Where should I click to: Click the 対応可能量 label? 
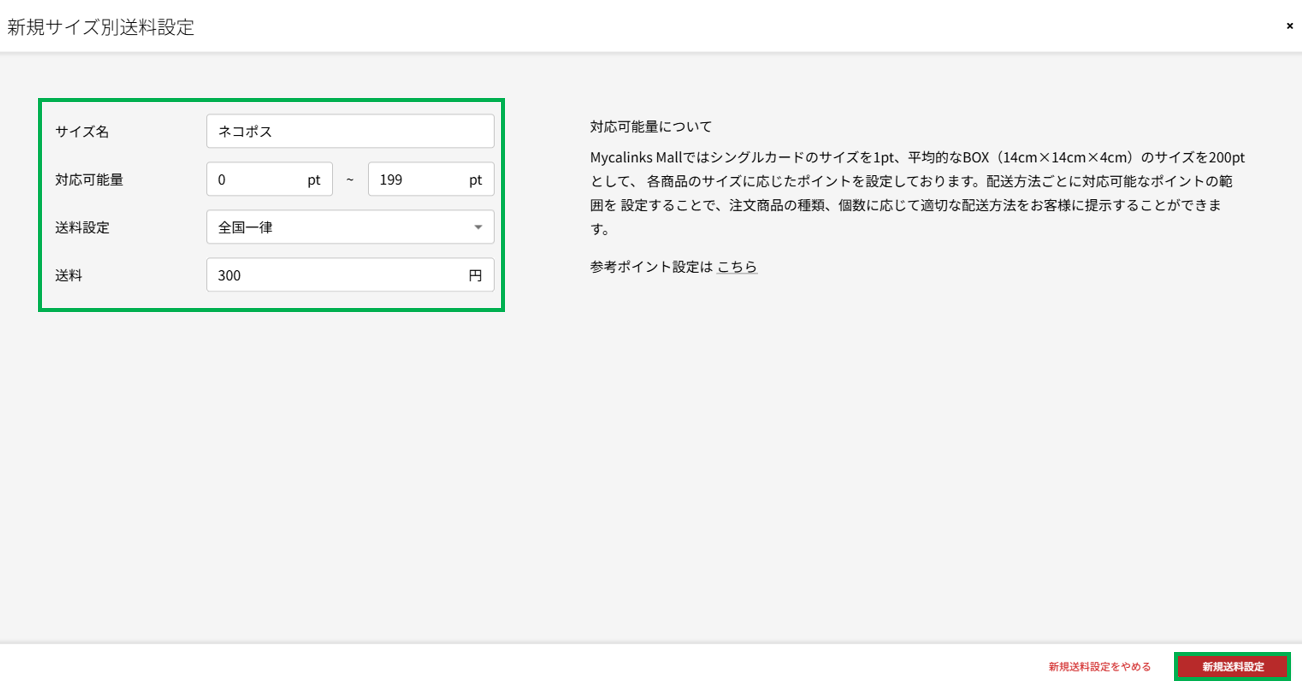(89, 180)
